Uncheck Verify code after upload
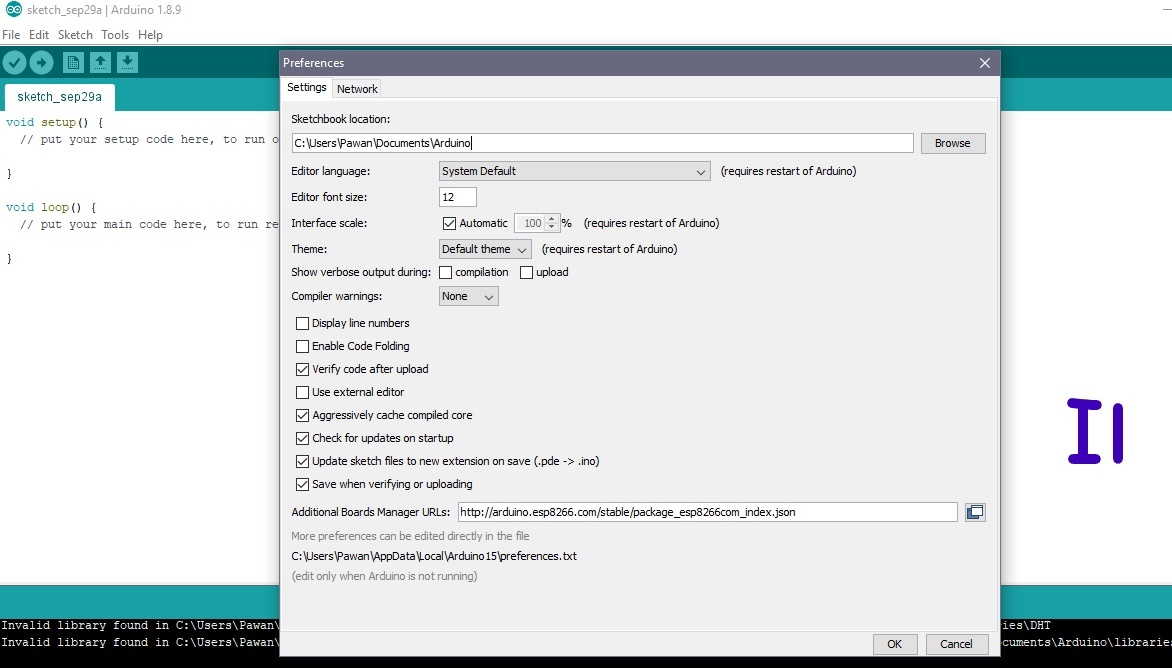The image size is (1172, 668). [302, 369]
